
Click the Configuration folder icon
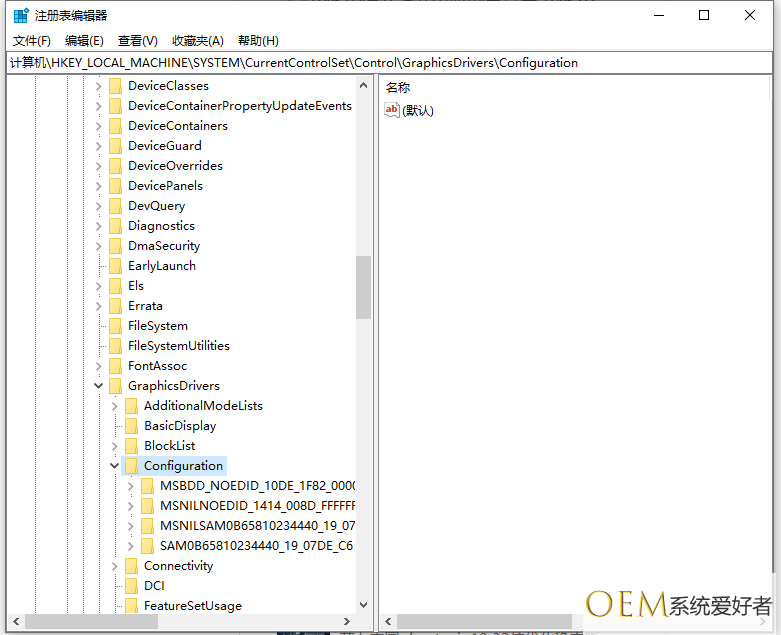(131, 466)
